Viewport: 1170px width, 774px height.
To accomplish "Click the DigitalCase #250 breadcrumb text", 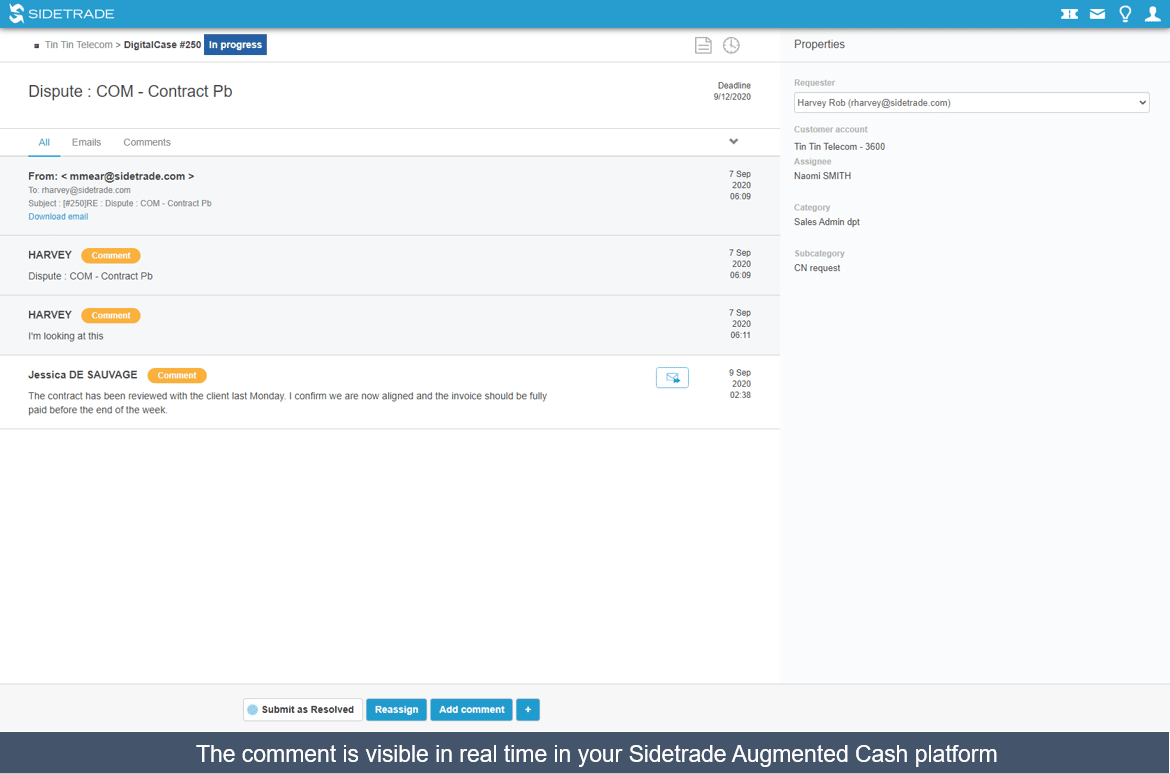I will pyautogui.click(x=162, y=45).
